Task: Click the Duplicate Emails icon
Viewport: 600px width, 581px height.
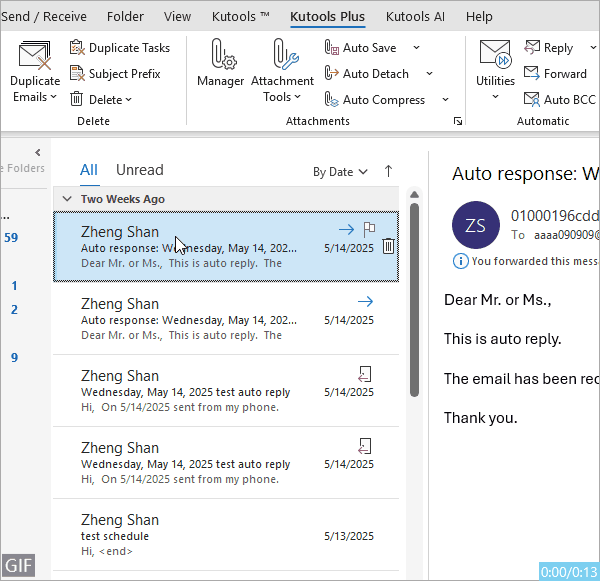Action: tap(35, 58)
